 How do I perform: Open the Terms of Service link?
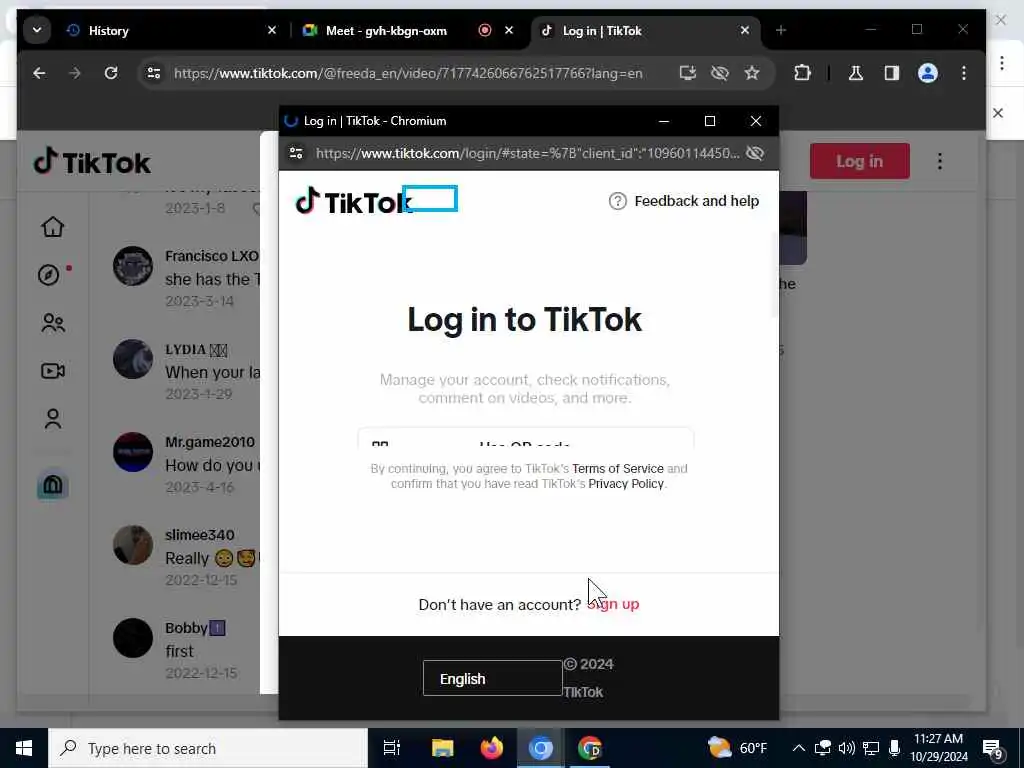[618, 469]
